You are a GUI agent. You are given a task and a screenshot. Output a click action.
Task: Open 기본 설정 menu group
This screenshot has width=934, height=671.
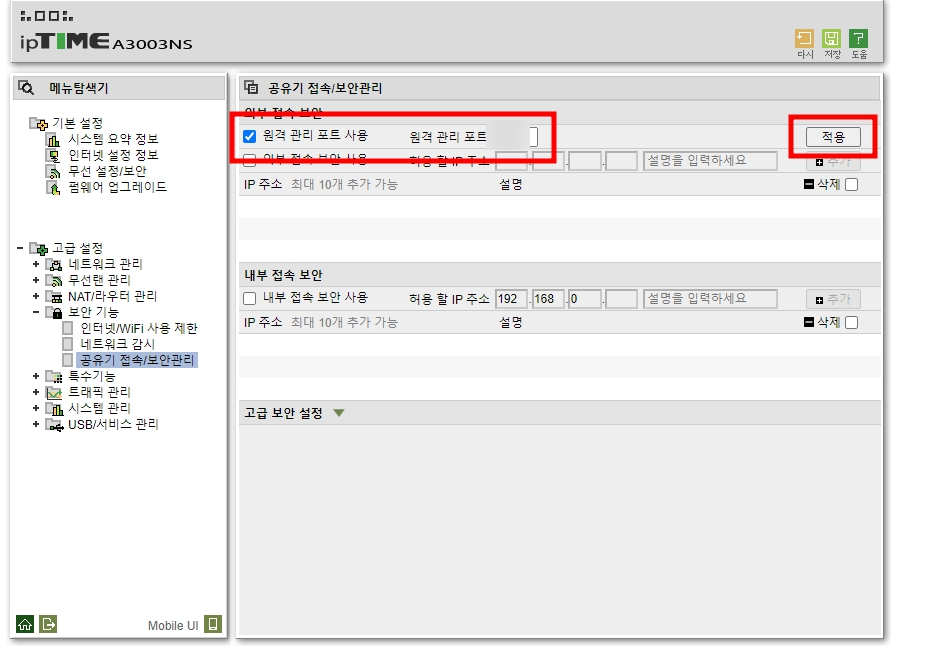(x=77, y=123)
